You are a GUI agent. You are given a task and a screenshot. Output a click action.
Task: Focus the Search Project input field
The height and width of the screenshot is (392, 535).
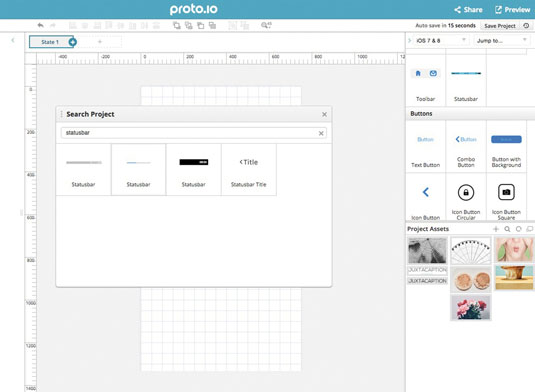193,133
